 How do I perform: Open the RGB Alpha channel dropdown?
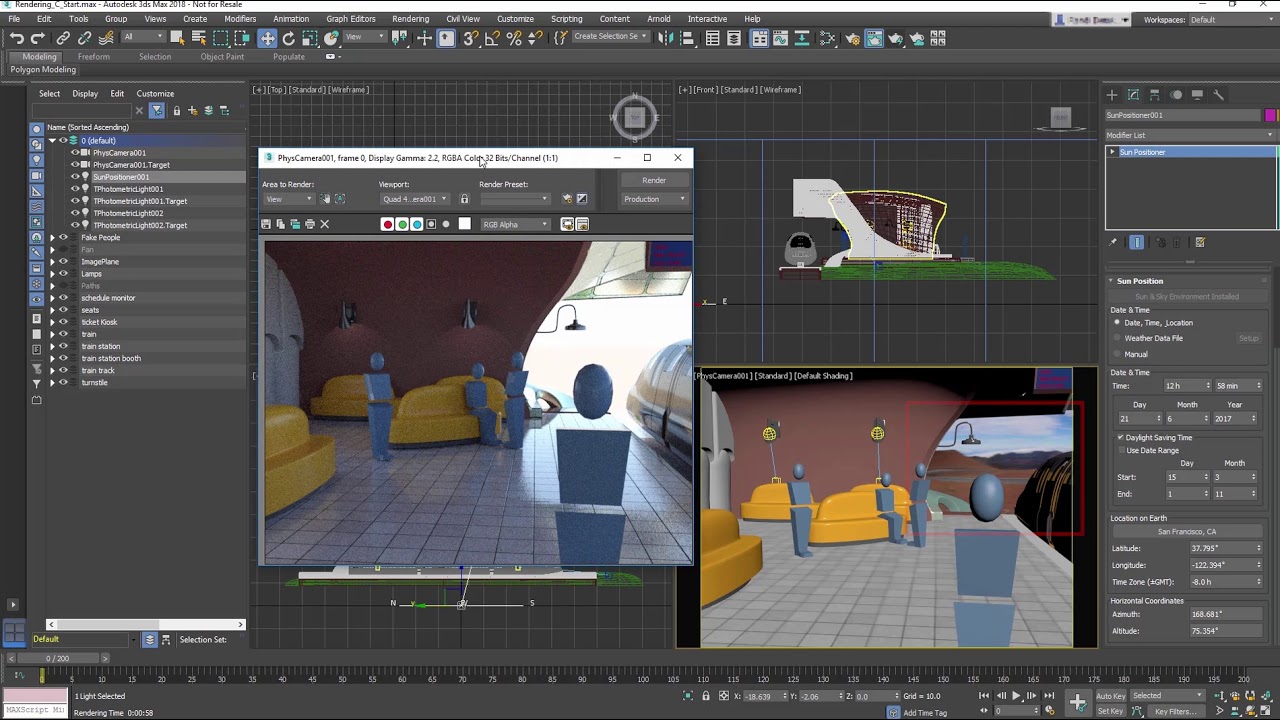(x=515, y=224)
